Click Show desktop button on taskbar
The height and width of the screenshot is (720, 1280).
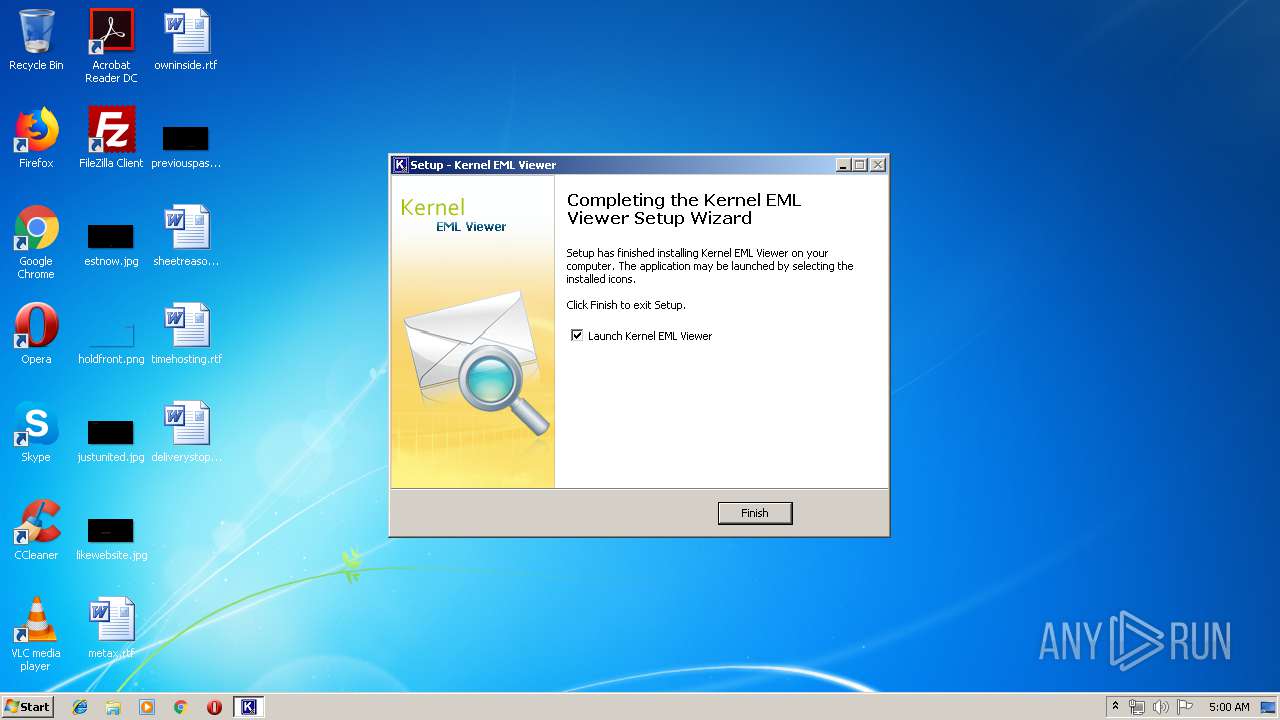click(x=1269, y=707)
